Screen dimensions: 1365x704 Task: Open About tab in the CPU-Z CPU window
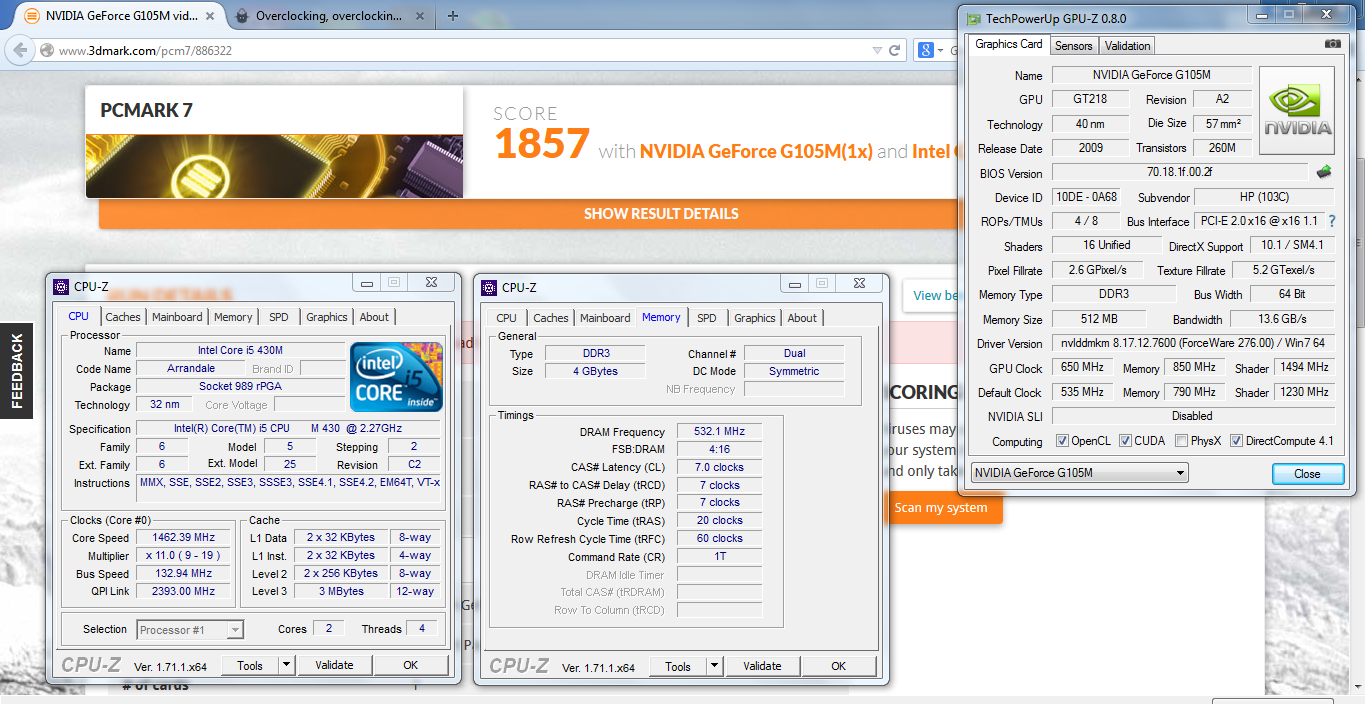point(374,317)
